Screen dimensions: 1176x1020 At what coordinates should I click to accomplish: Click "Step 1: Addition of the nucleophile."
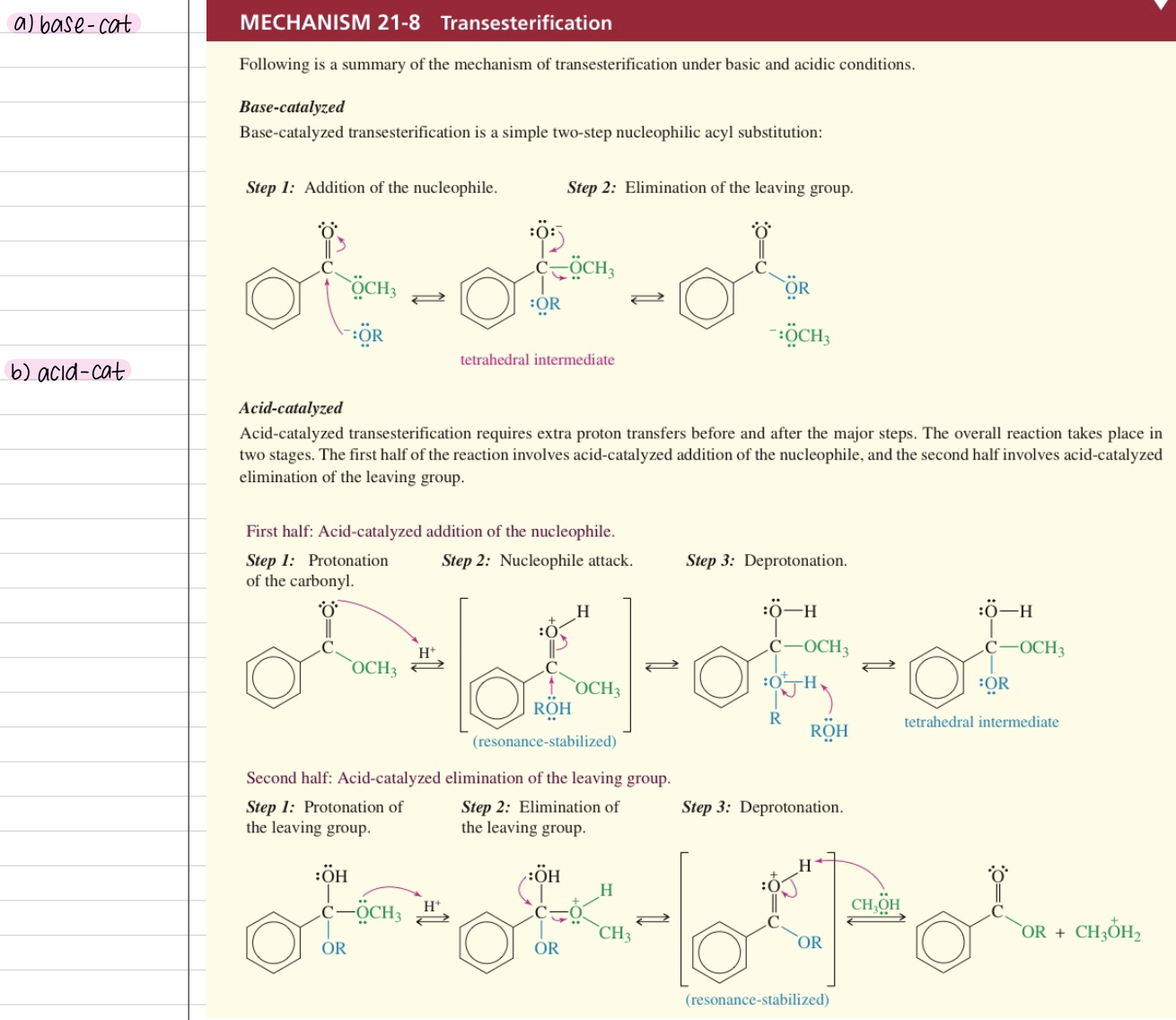tap(372, 188)
